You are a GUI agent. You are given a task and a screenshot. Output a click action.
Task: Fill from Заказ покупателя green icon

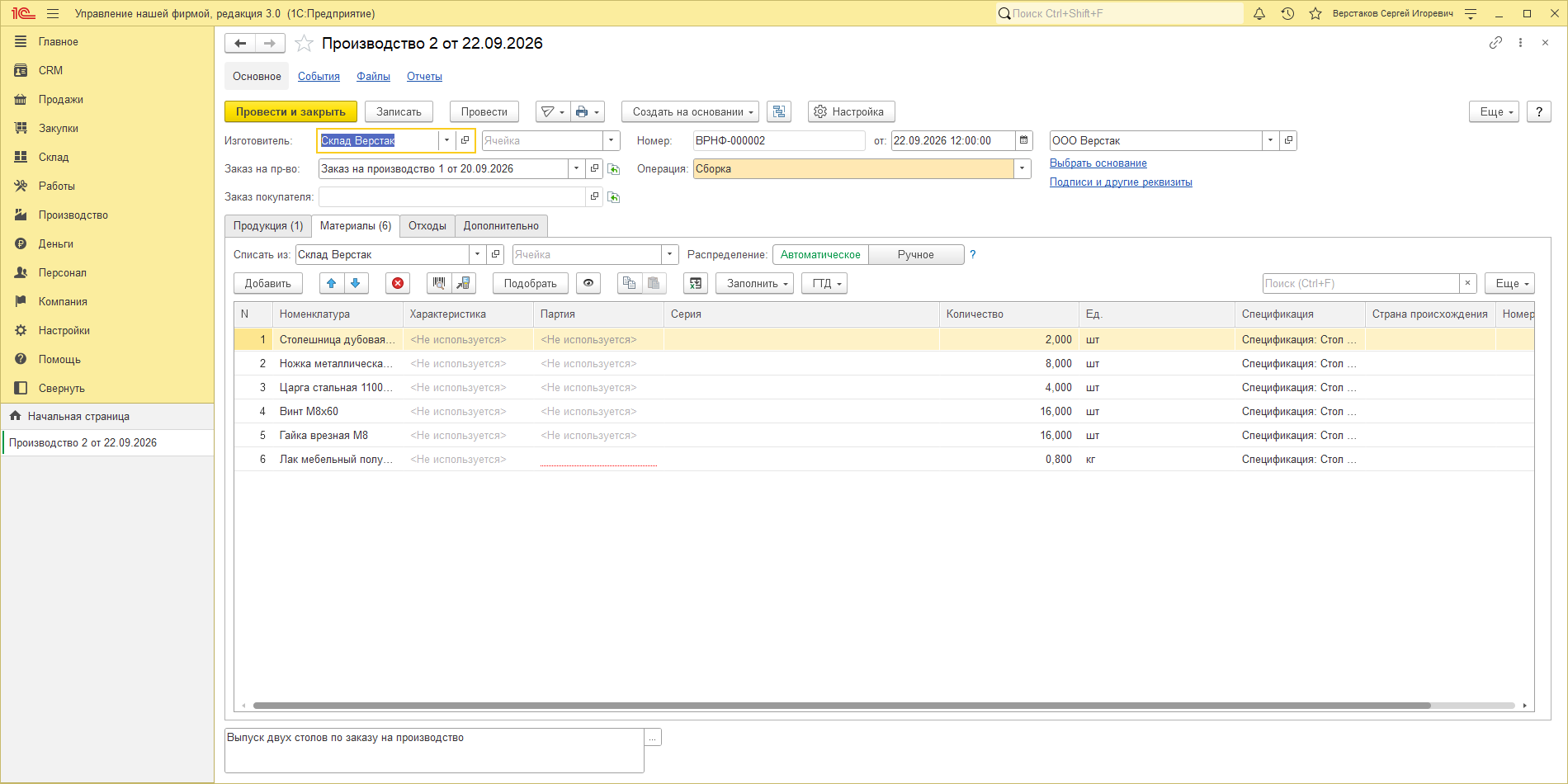click(x=613, y=197)
